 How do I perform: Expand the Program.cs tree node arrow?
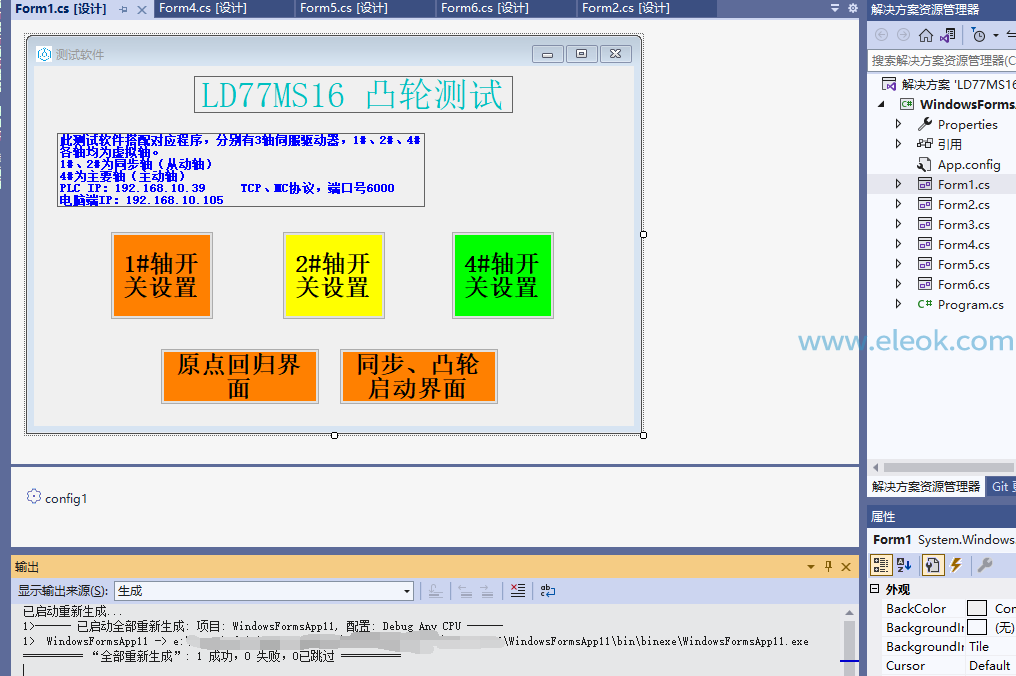[x=898, y=304]
